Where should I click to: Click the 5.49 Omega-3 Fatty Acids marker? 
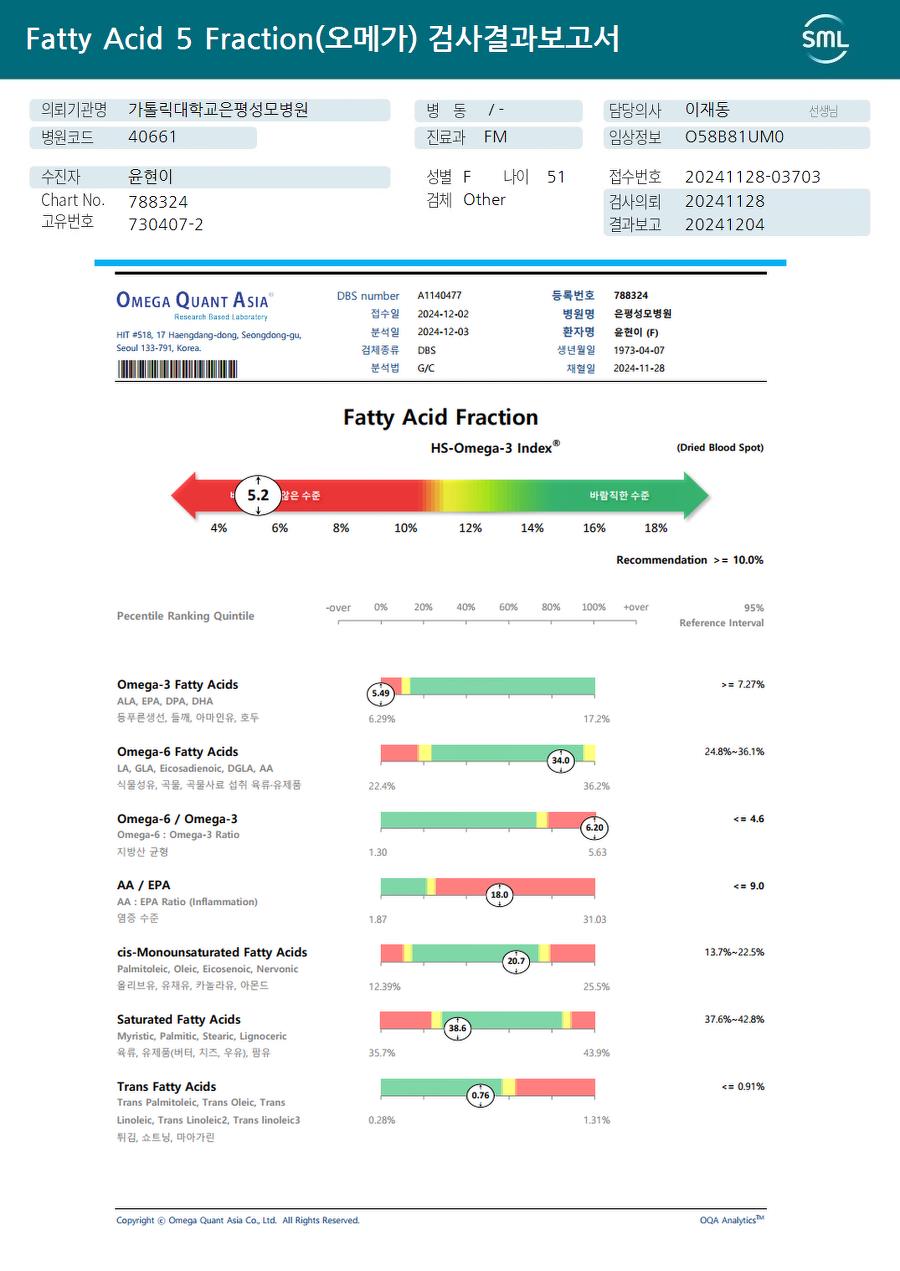(x=381, y=693)
